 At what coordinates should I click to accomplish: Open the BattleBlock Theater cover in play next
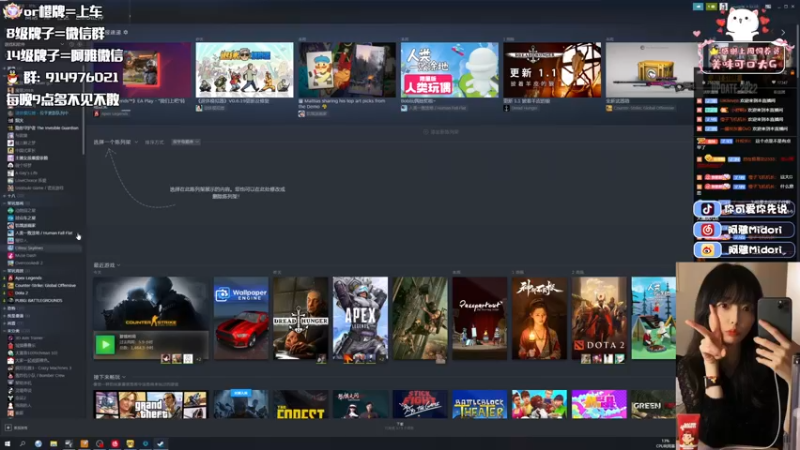480,405
